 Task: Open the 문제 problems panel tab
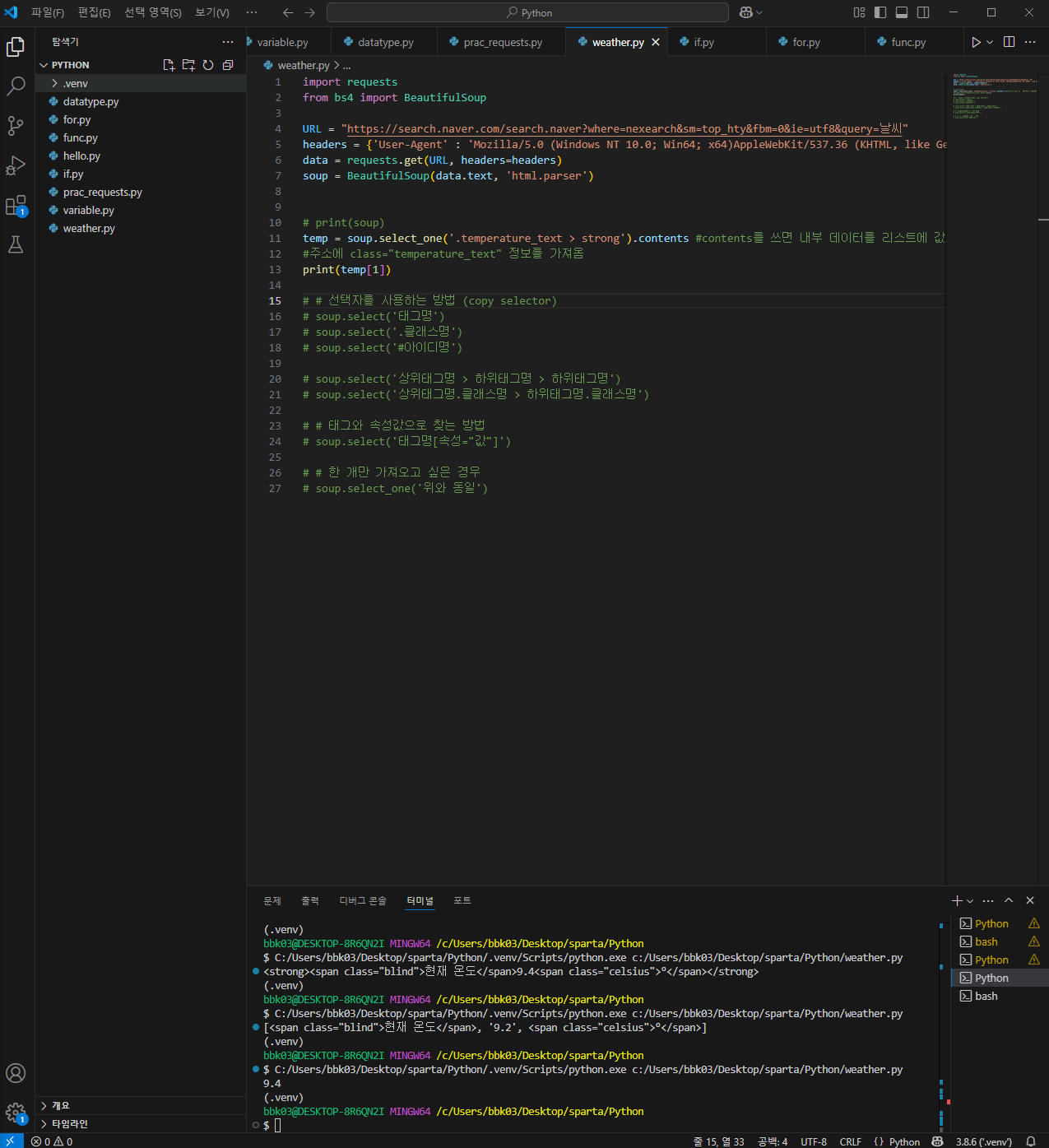click(x=272, y=900)
